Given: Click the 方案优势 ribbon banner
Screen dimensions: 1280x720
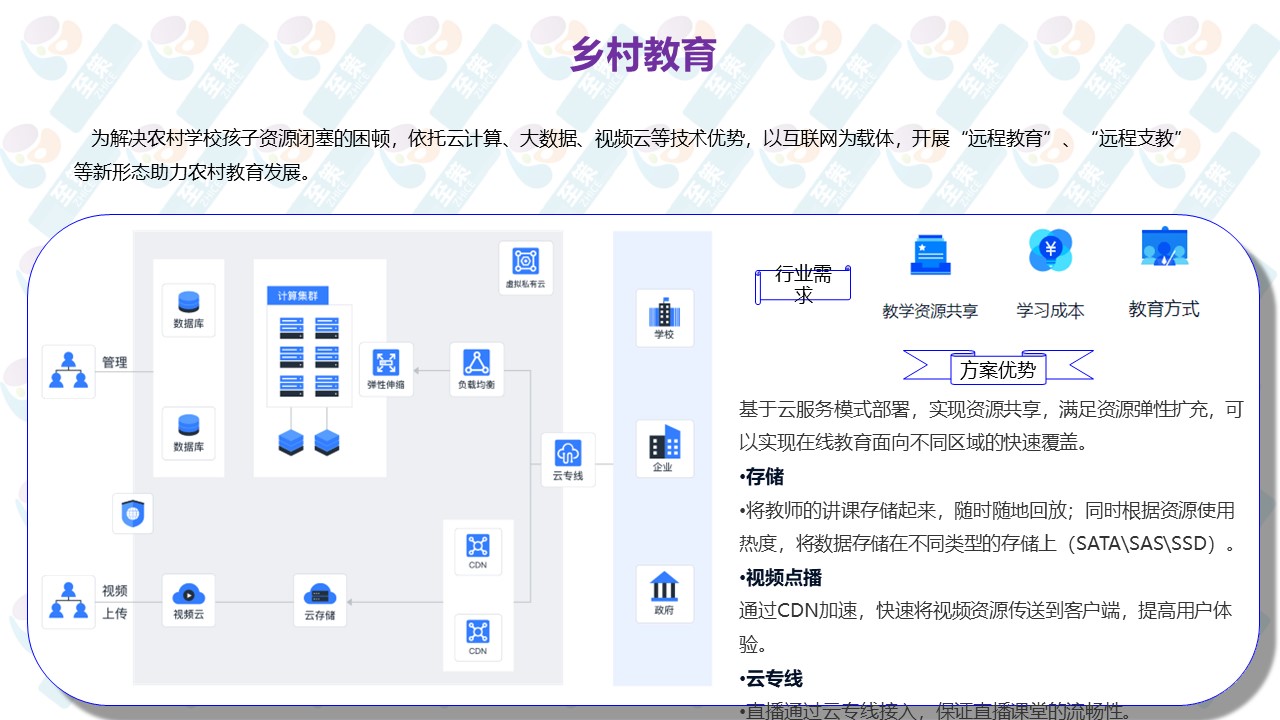Looking at the screenshot, I should [x=997, y=370].
